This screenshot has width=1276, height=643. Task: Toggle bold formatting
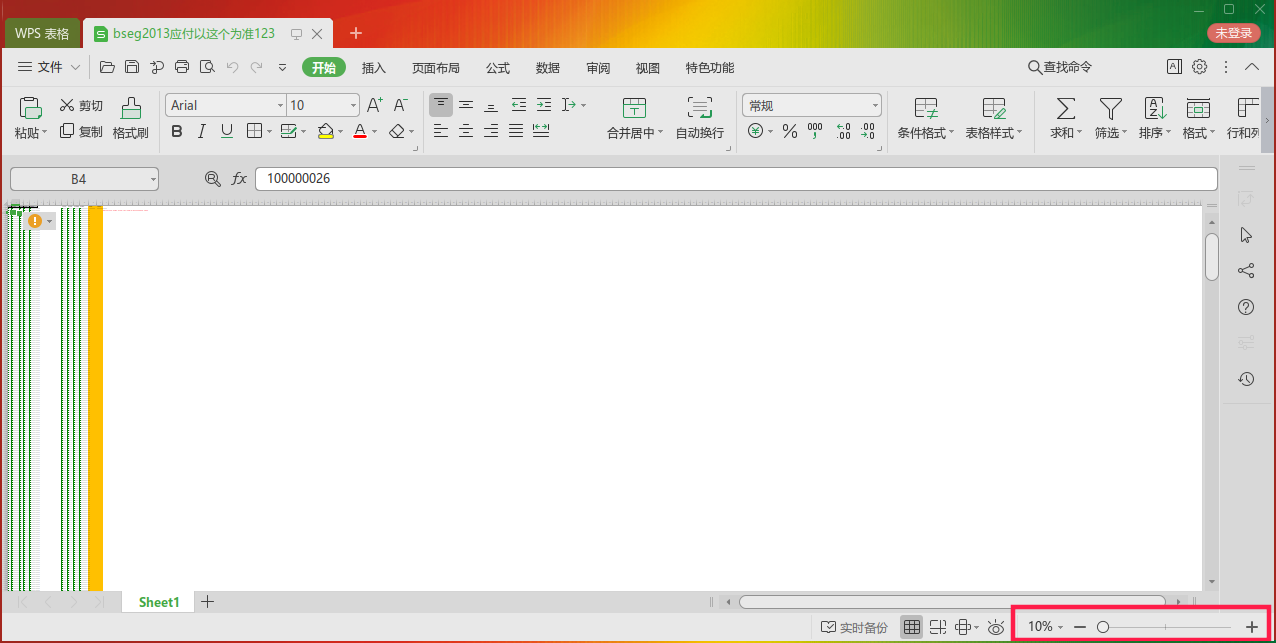tap(177, 131)
